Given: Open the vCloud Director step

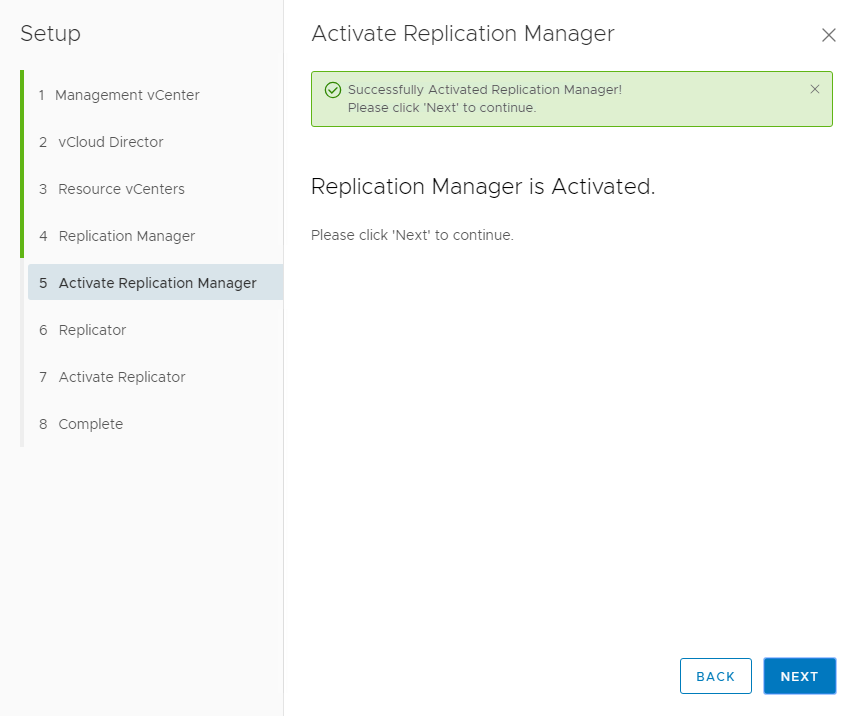Looking at the screenshot, I should pyautogui.click(x=110, y=142).
